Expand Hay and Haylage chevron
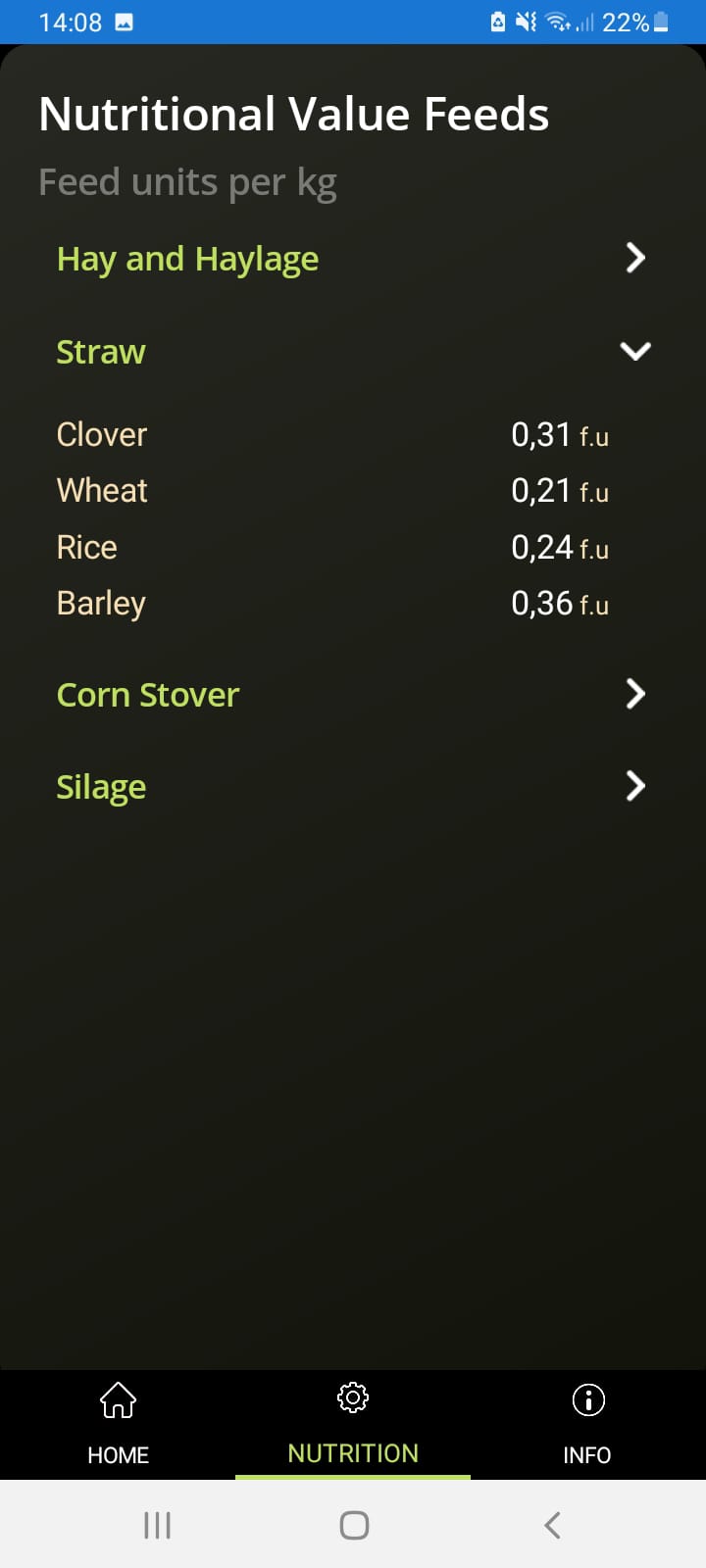The width and height of the screenshot is (706, 1568). tap(635, 258)
